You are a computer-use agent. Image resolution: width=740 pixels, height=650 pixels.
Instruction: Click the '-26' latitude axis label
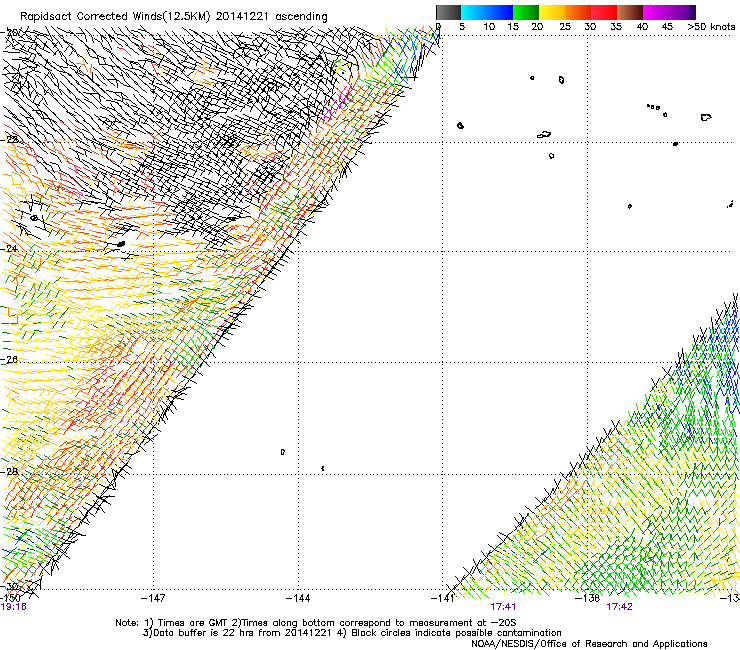(x=10, y=359)
